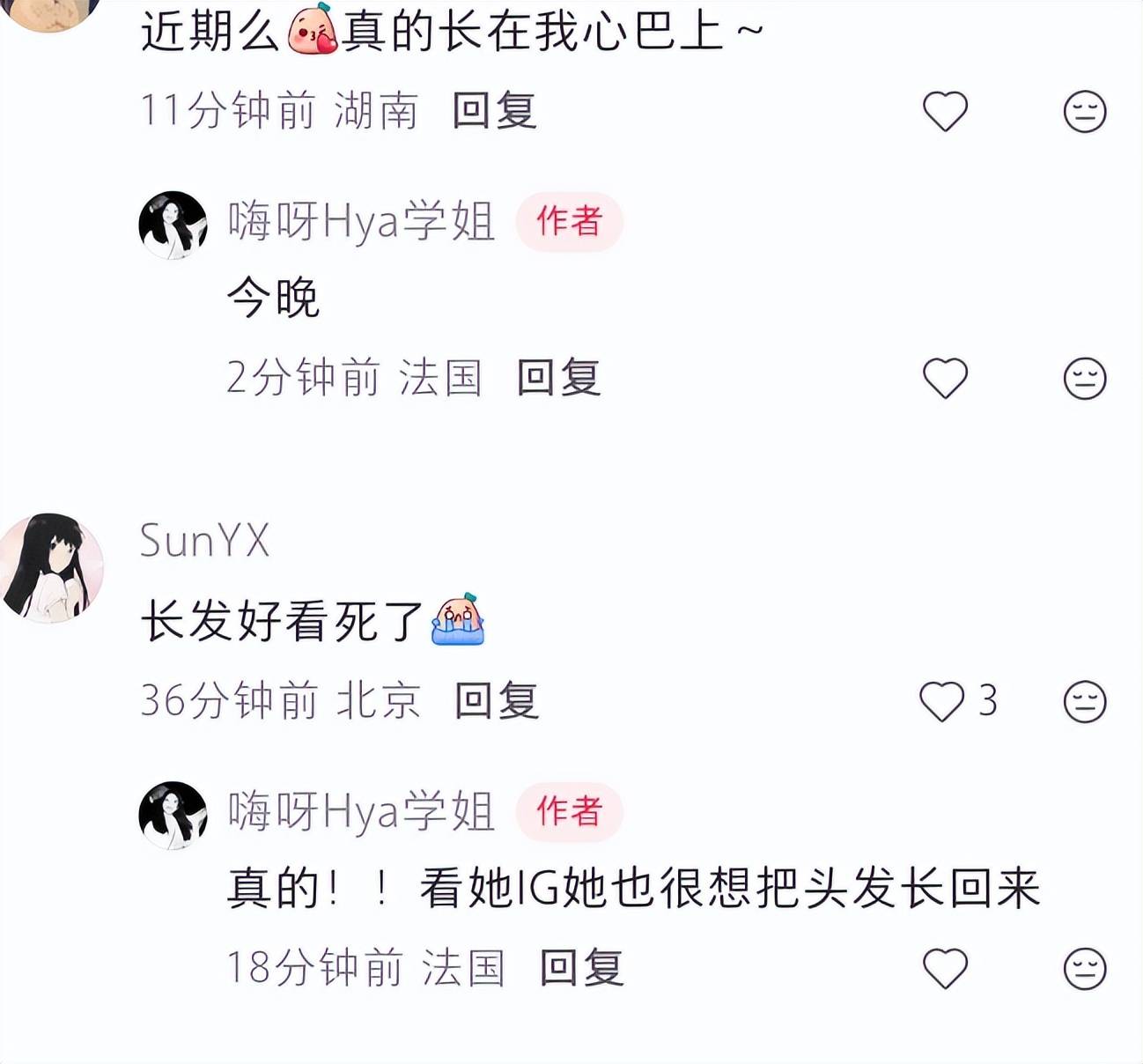The width and height of the screenshot is (1143, 1064).
Task: Open 嗨呀Hya学姐 username above 今晚
Action: (x=361, y=221)
